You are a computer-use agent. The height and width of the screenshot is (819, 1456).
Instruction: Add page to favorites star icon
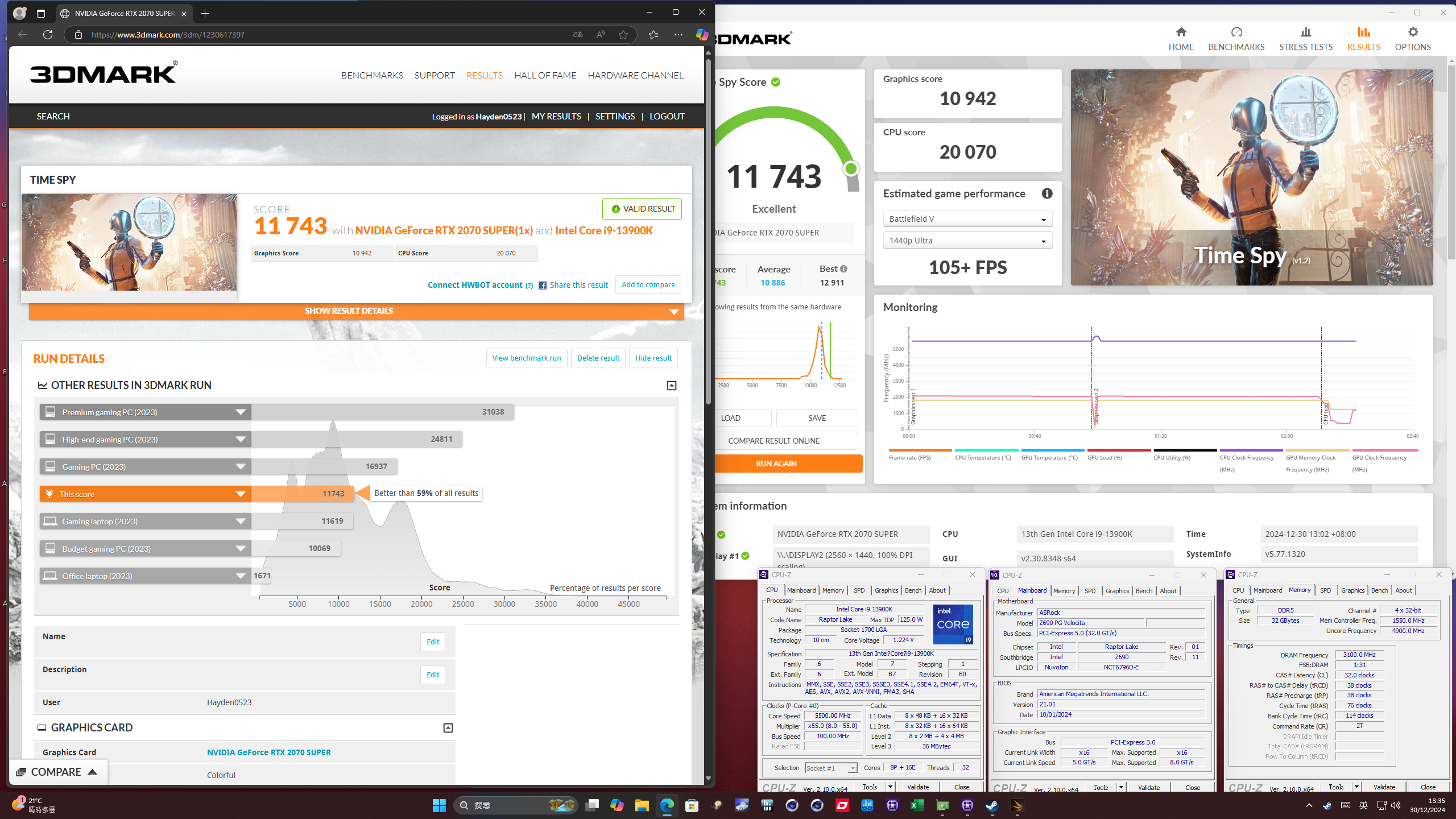[x=623, y=35]
